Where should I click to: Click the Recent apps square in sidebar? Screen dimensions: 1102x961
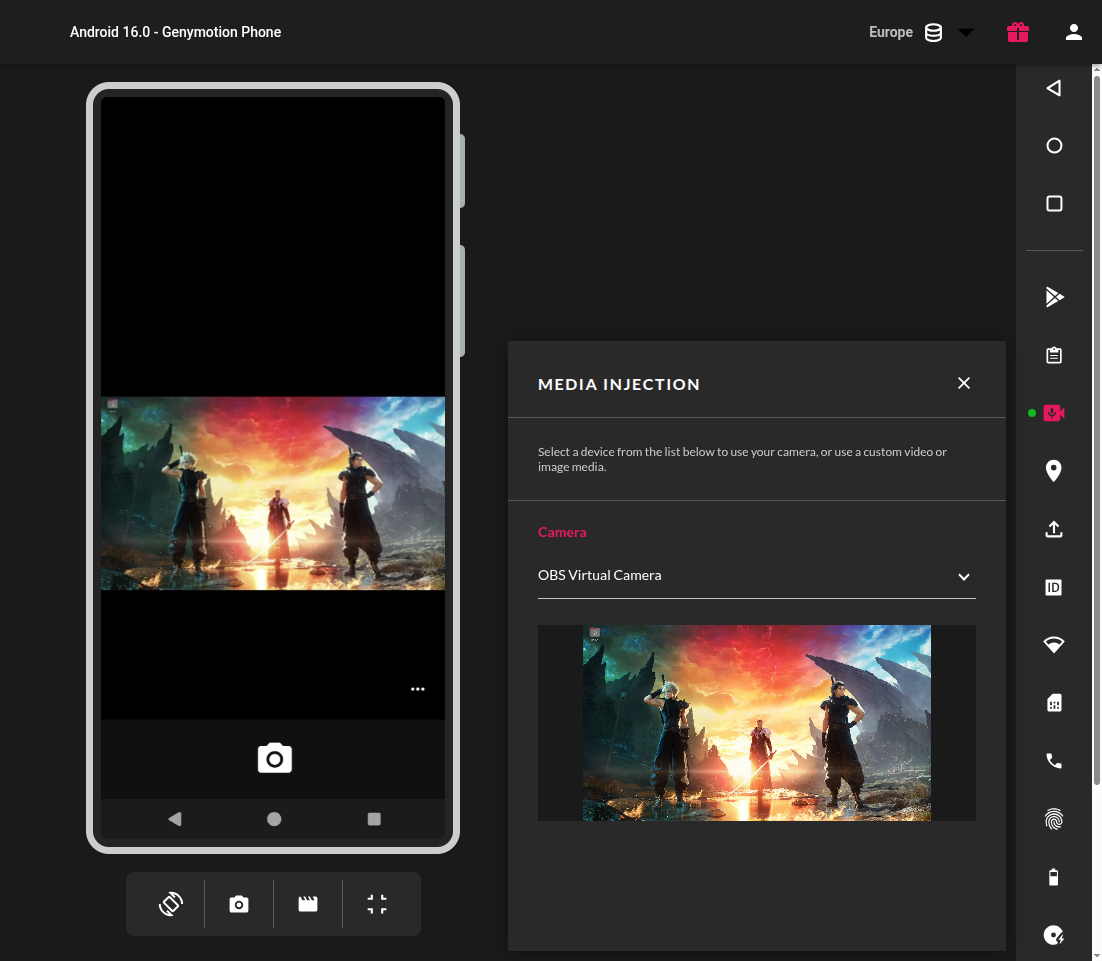click(x=1054, y=204)
